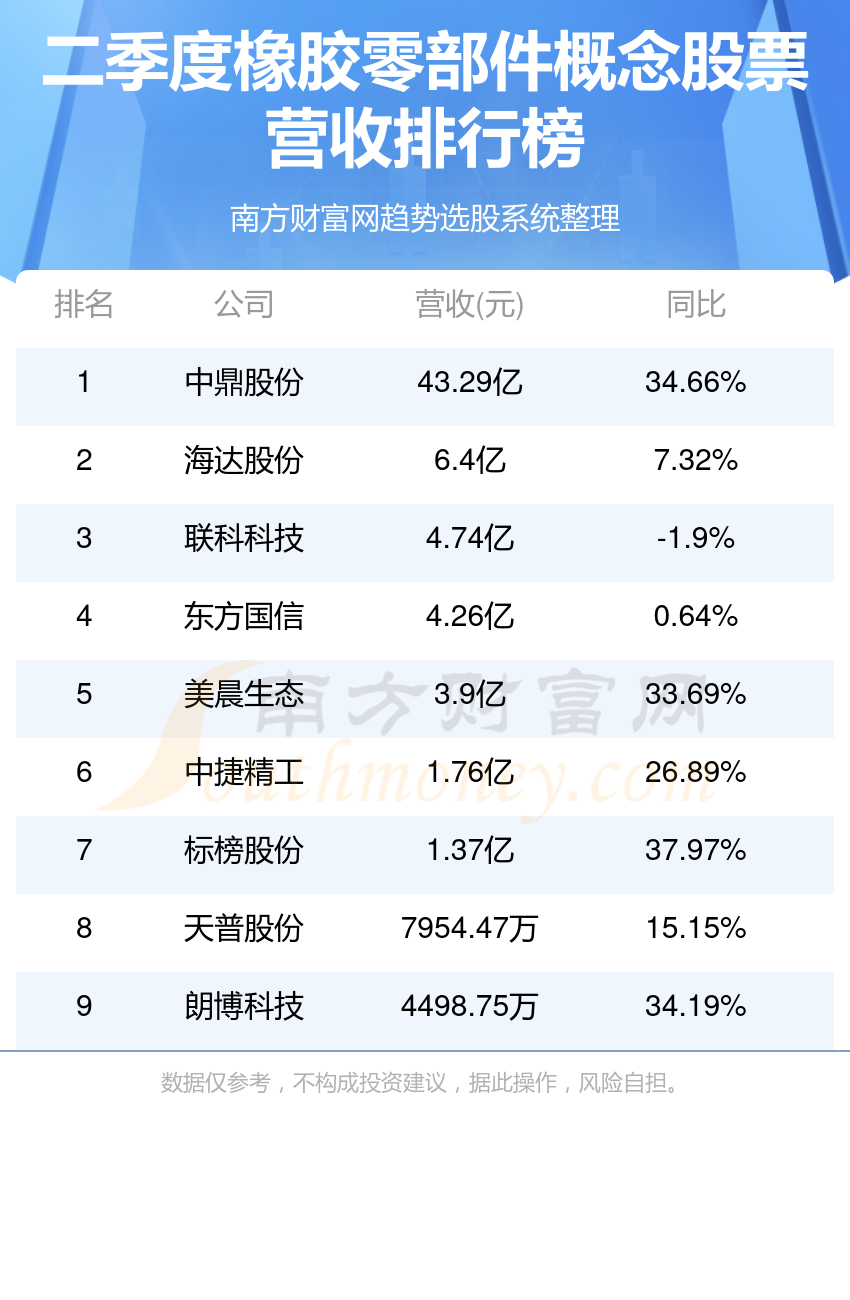Click the -1.9% growth figure
Screen dimensions: 850x1300
pos(696,538)
